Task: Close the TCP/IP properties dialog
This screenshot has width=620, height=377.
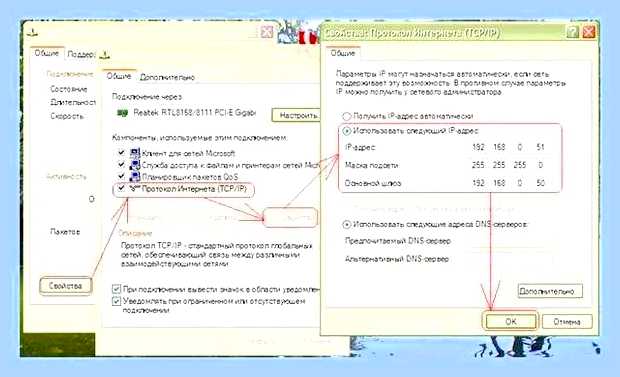Action: (589, 32)
